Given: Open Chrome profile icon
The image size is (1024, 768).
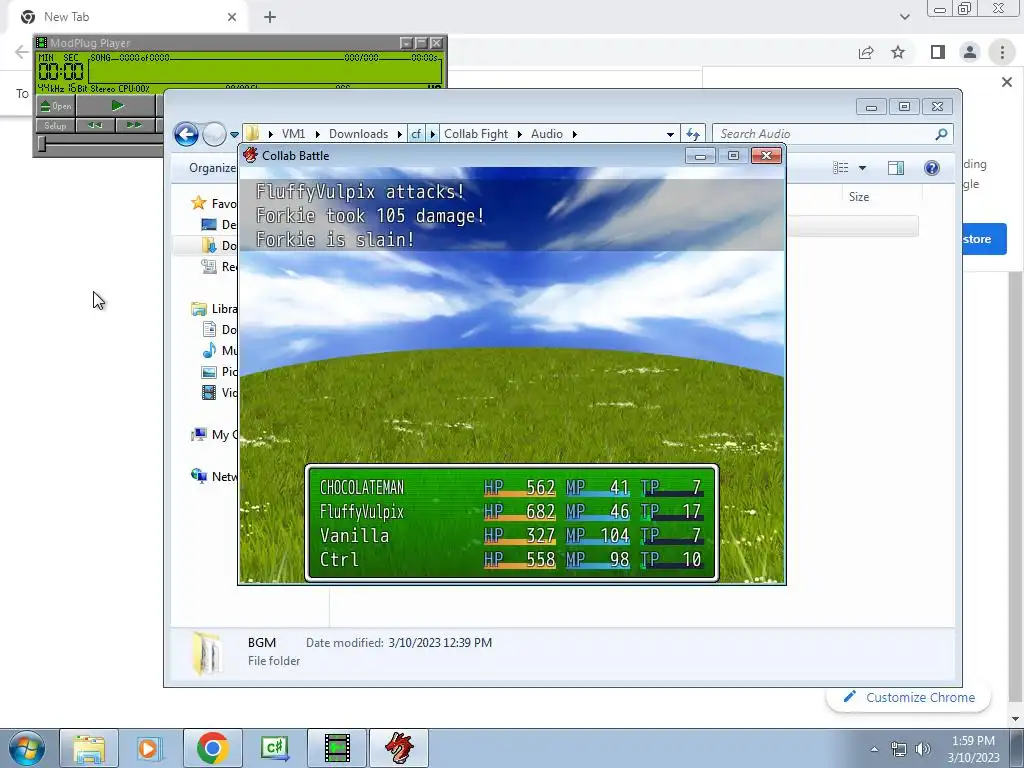Looking at the screenshot, I should pos(970,52).
